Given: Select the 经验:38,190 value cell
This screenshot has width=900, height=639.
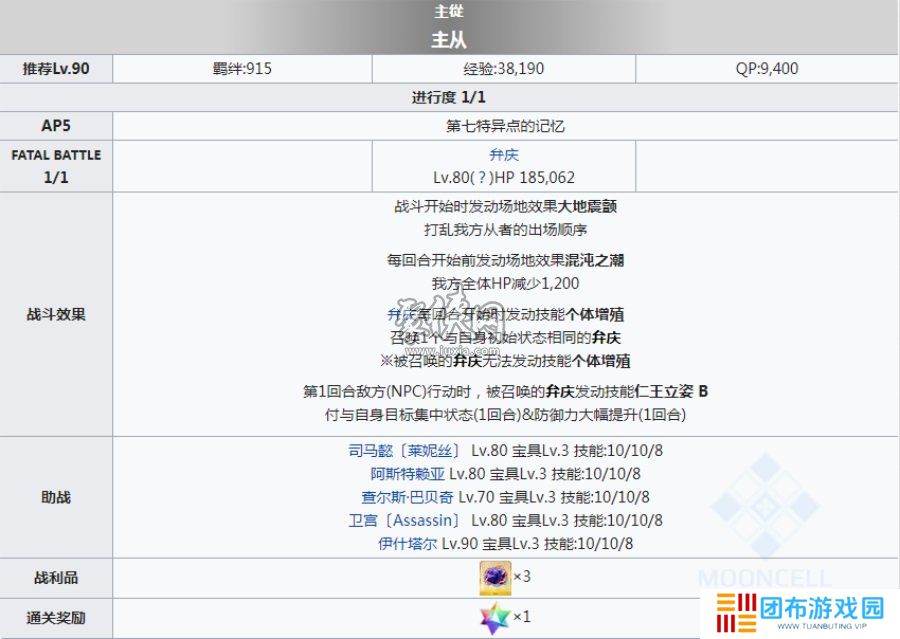Looking at the screenshot, I should [x=503, y=69].
